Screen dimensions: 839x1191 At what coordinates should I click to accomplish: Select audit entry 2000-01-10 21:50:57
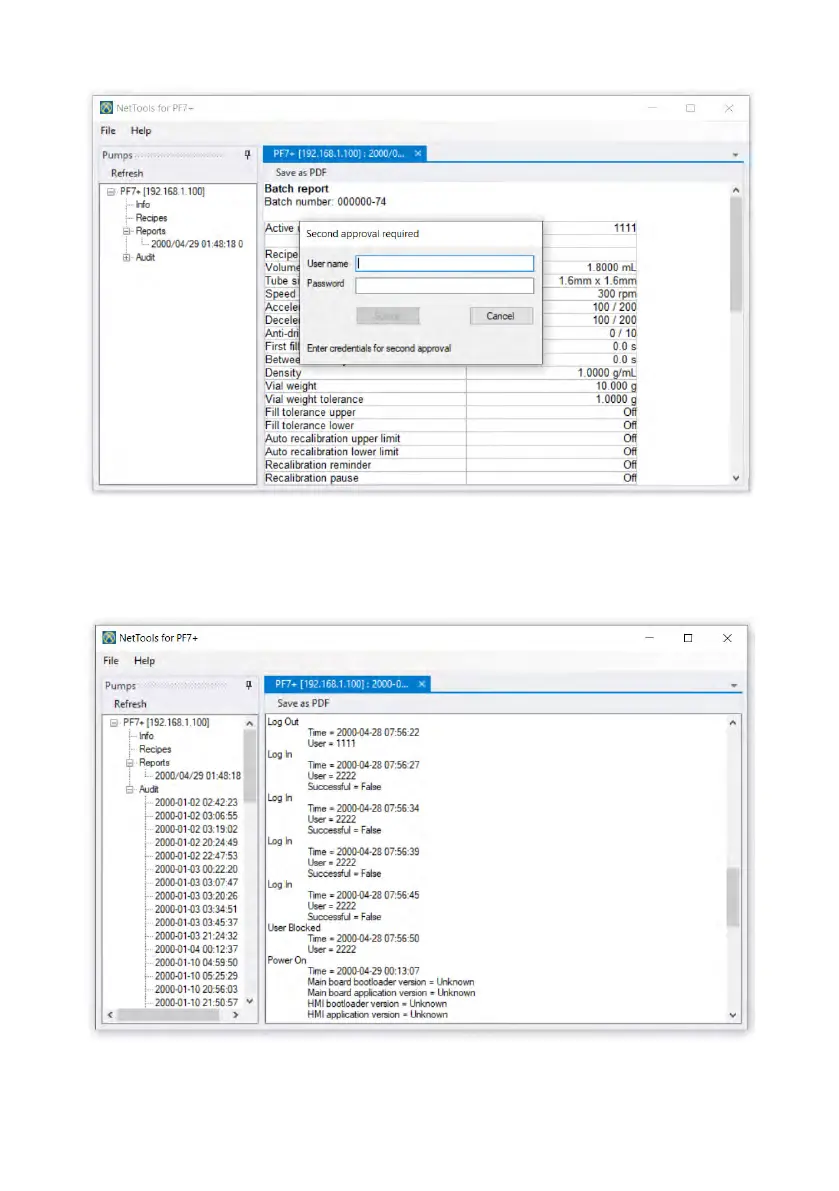click(x=196, y=1003)
